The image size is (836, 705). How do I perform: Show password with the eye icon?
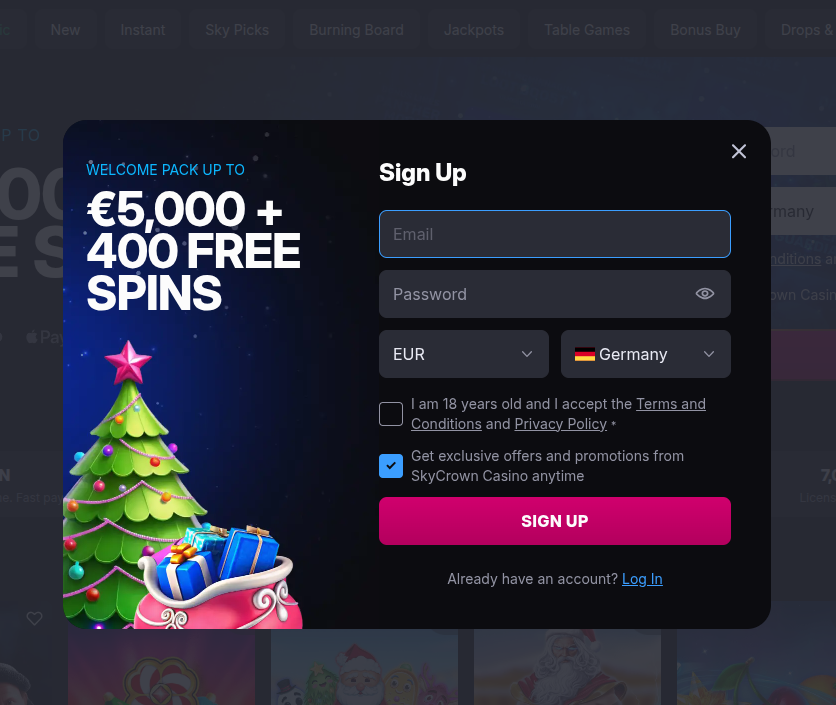(704, 294)
